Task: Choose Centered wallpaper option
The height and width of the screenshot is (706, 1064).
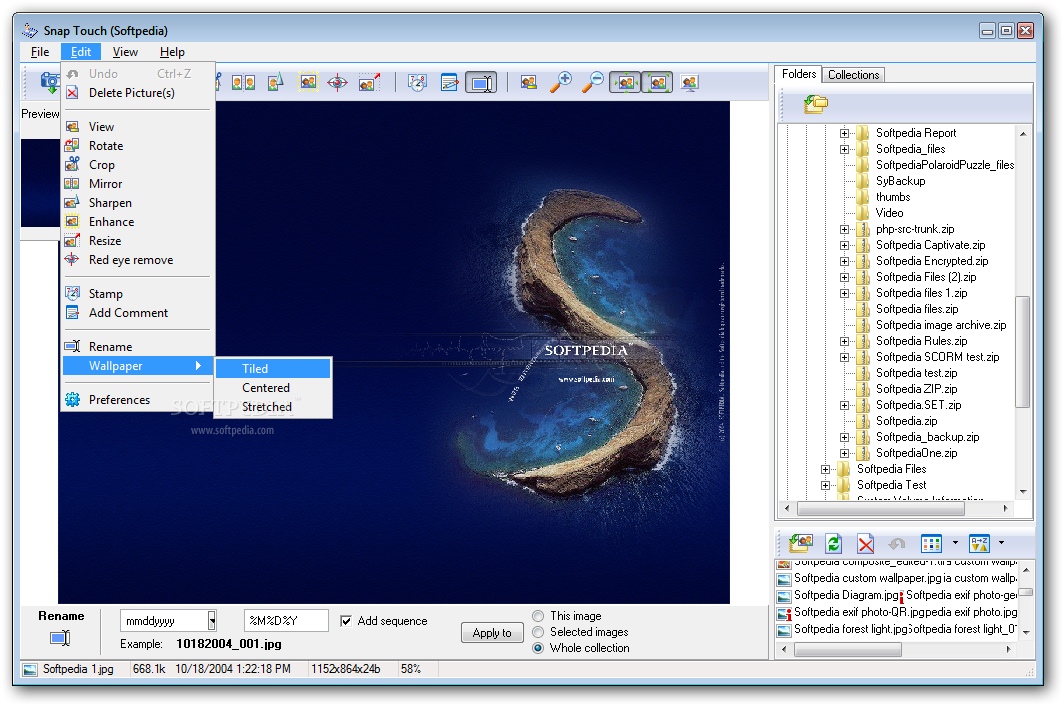Action: 273,388
